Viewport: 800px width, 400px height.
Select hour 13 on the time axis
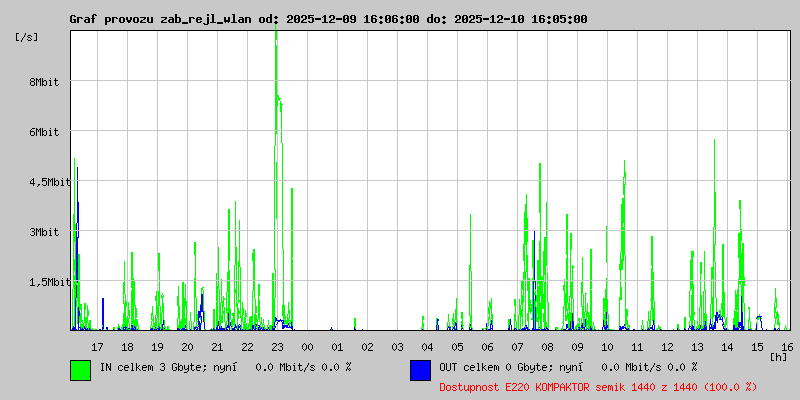[x=697, y=346]
